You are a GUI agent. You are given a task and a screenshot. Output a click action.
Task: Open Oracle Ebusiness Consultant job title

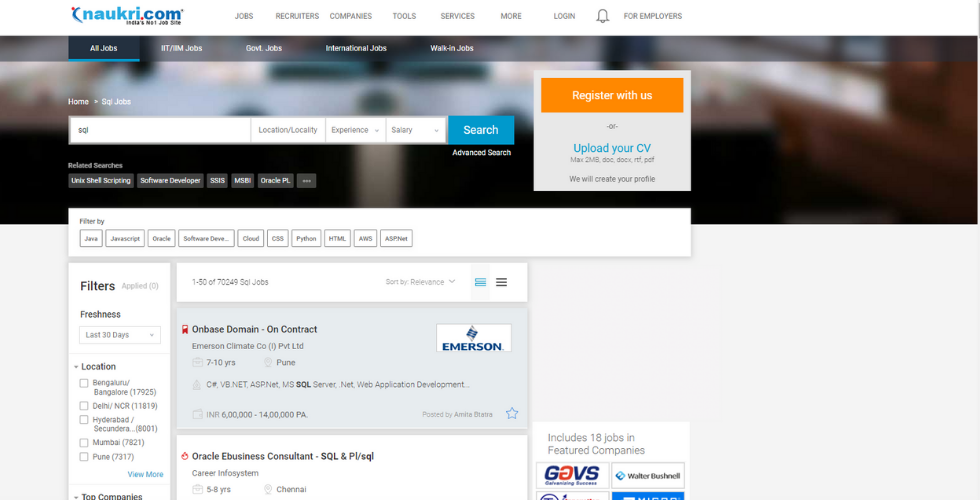tap(282, 456)
